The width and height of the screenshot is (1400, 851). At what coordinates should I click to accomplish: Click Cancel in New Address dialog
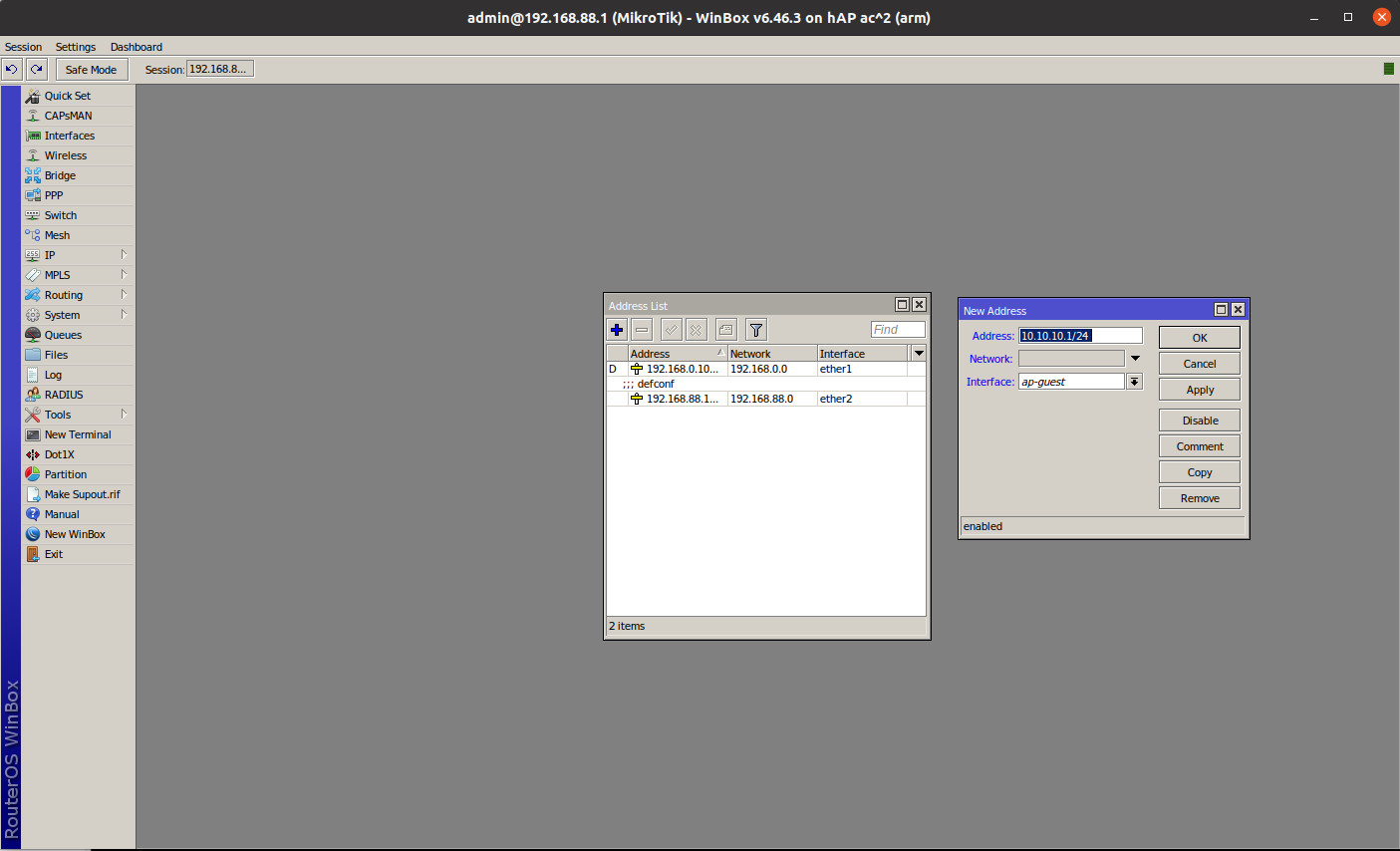tap(1200, 364)
